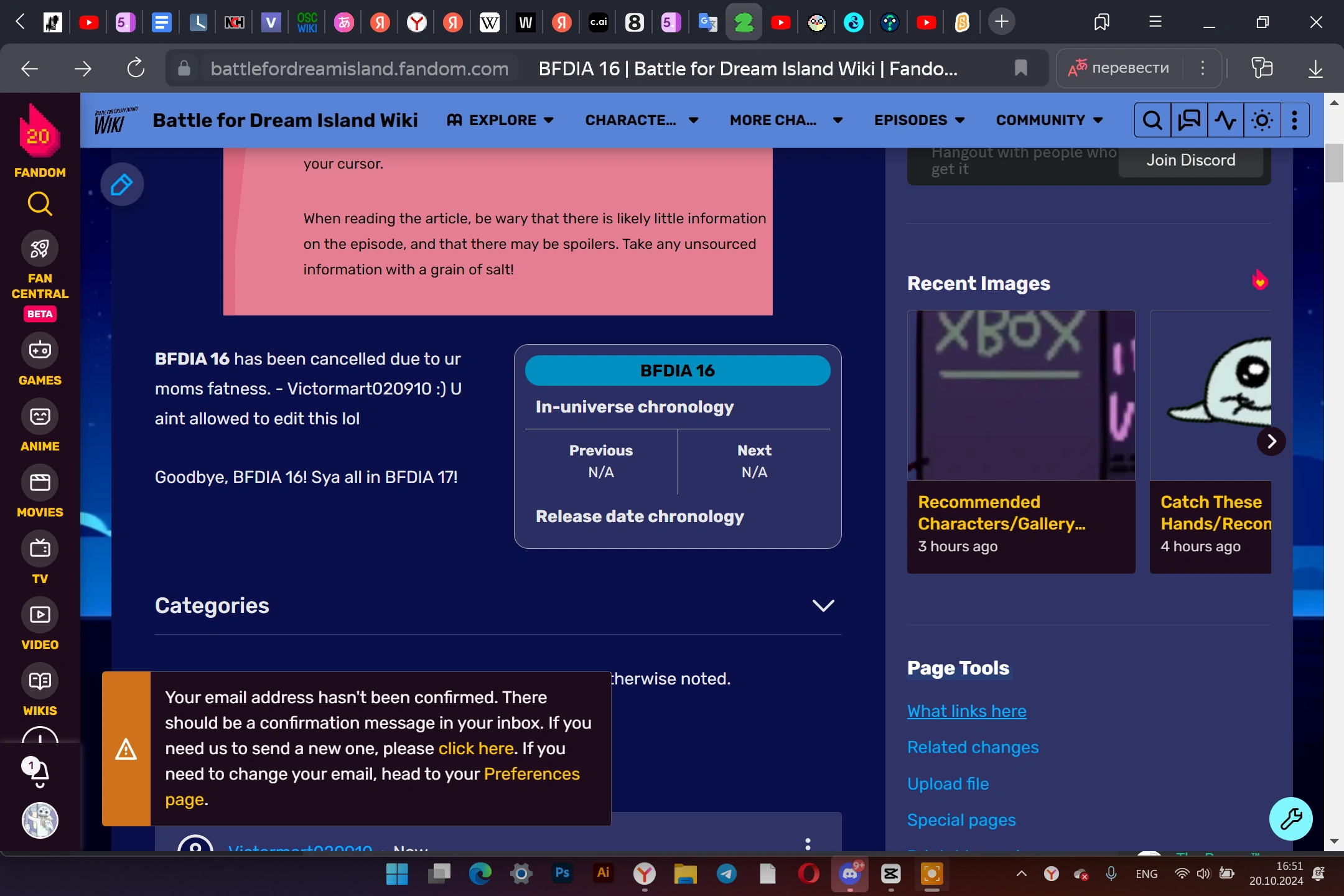Viewport: 1344px width, 896px height.
Task: Click the vertical page scrollbar thumb
Action: [x=1333, y=162]
